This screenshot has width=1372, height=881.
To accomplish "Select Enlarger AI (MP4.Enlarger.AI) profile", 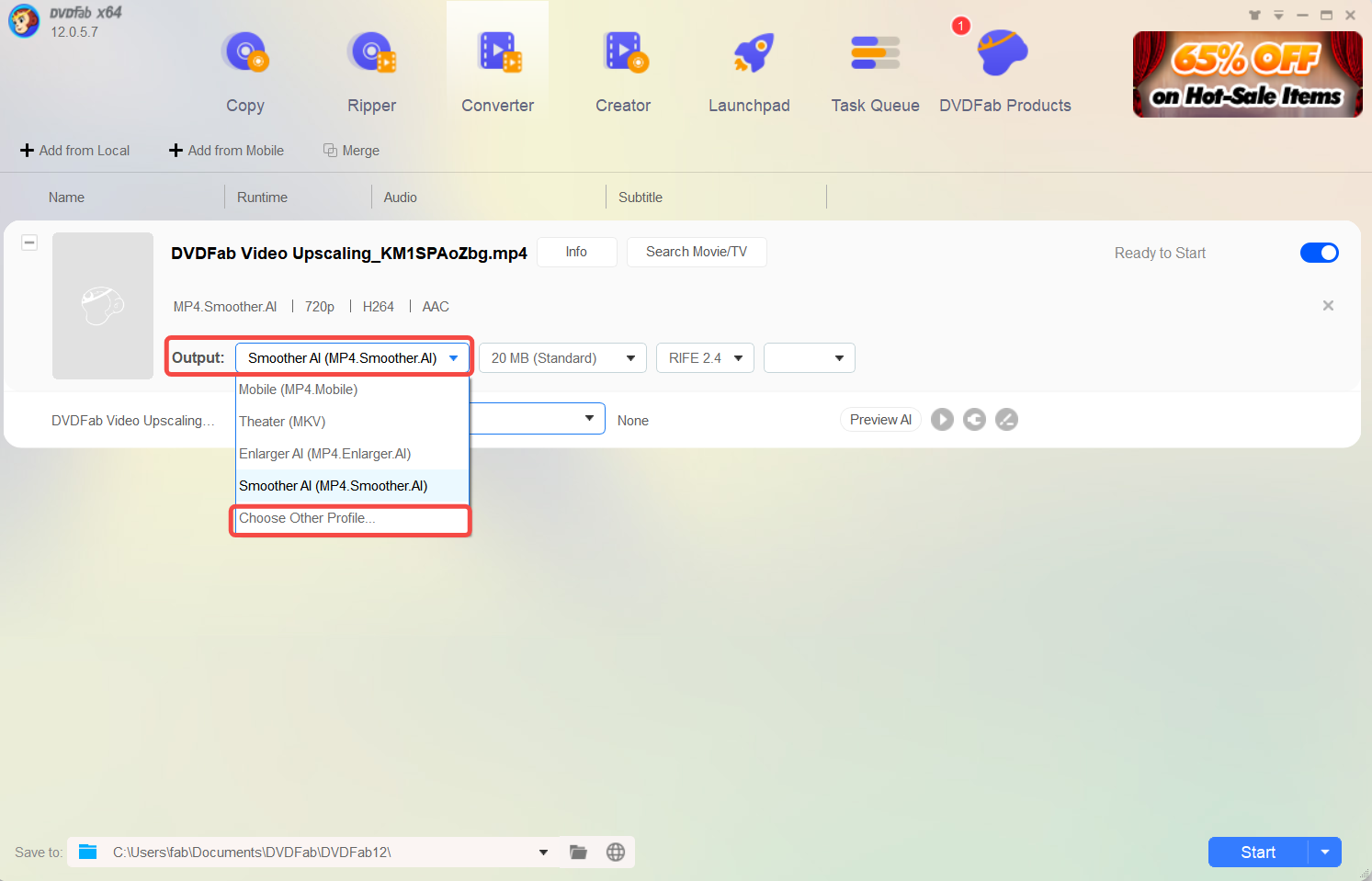I will (x=353, y=454).
